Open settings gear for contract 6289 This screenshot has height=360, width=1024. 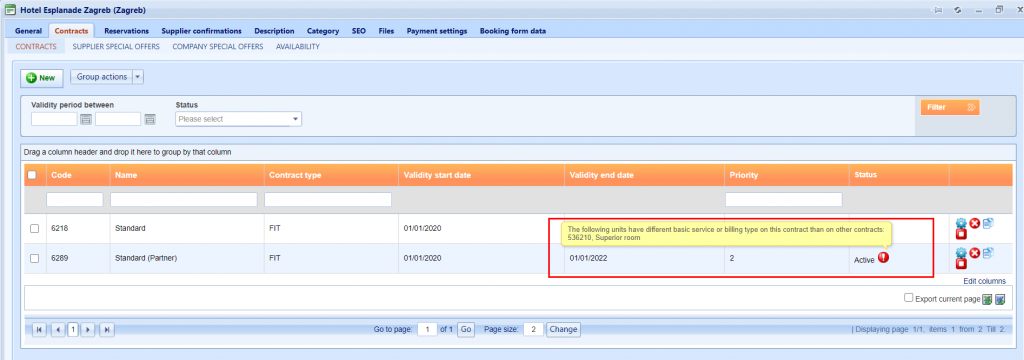click(961, 254)
